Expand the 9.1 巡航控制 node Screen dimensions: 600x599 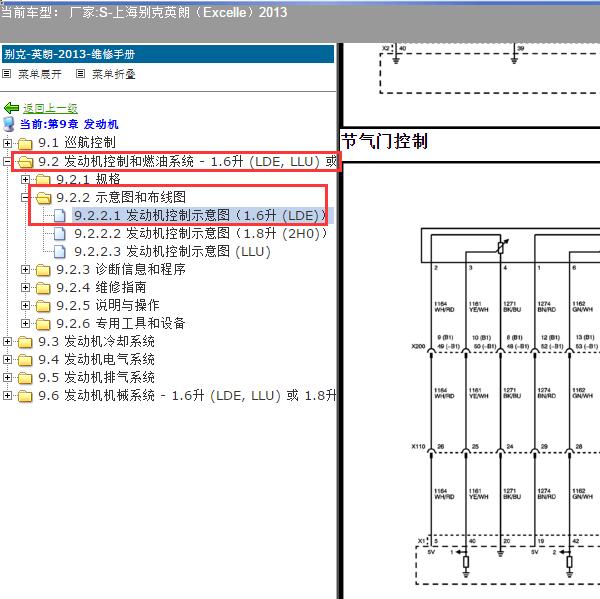pyautogui.click(x=7, y=143)
